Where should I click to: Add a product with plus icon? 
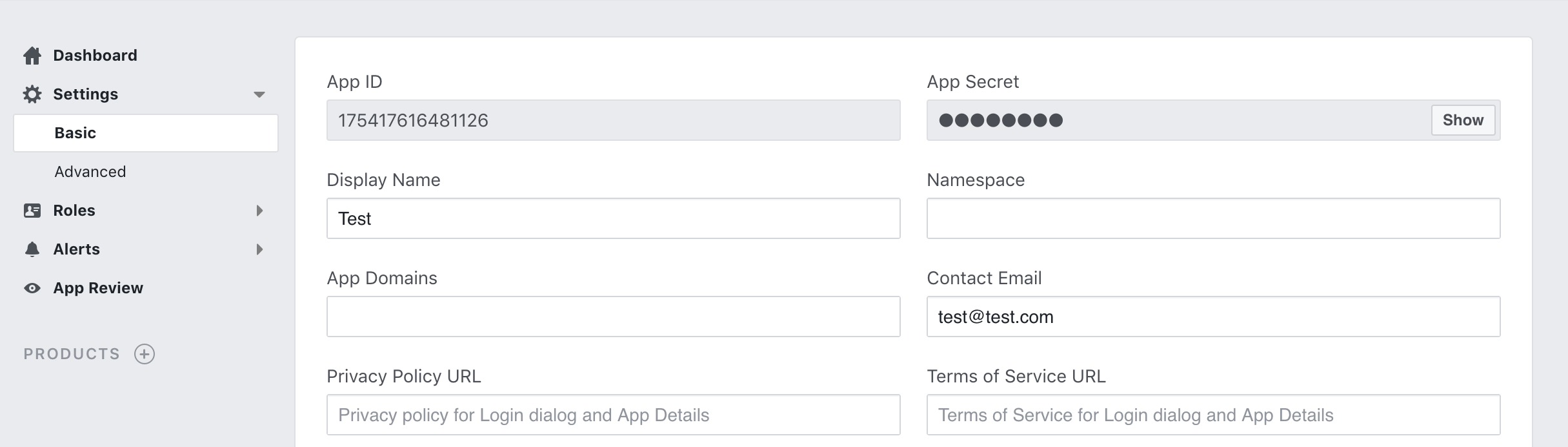click(145, 354)
